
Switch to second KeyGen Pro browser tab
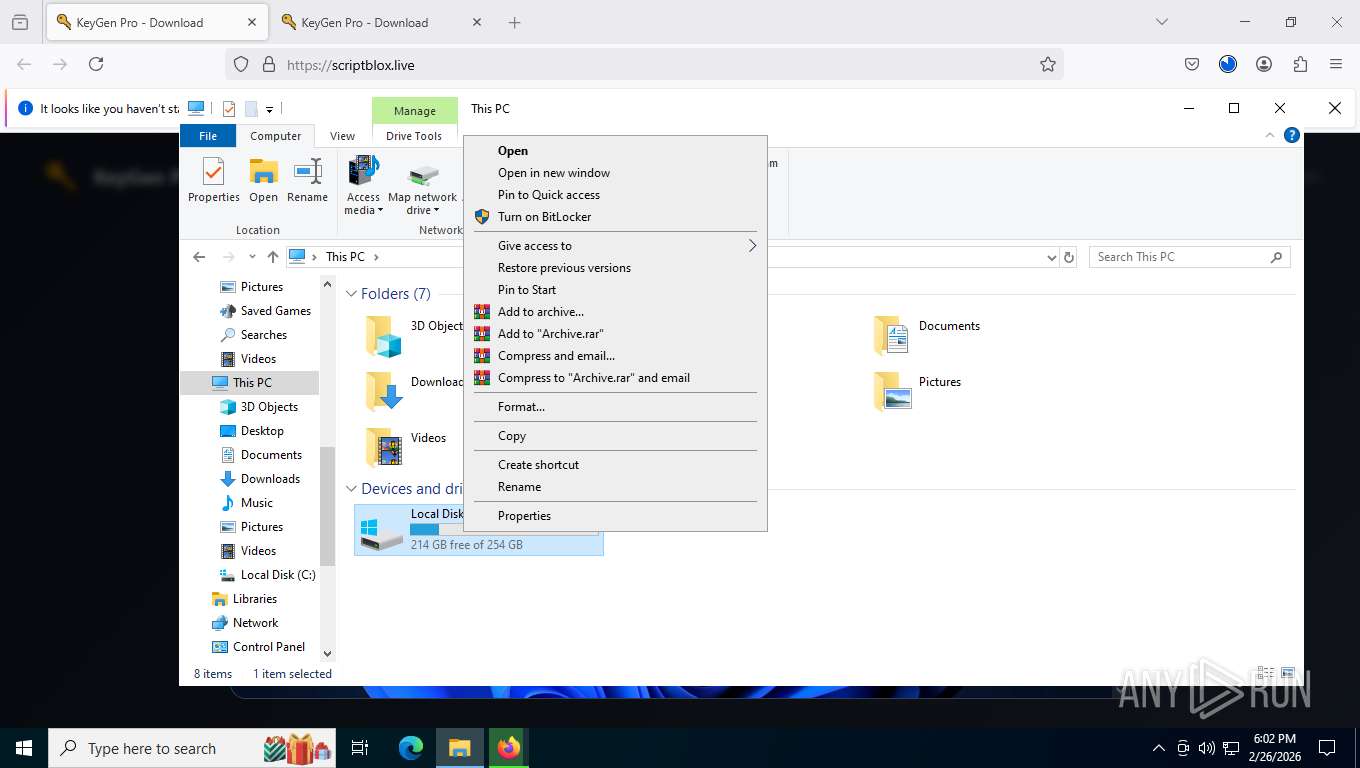pos(380,22)
